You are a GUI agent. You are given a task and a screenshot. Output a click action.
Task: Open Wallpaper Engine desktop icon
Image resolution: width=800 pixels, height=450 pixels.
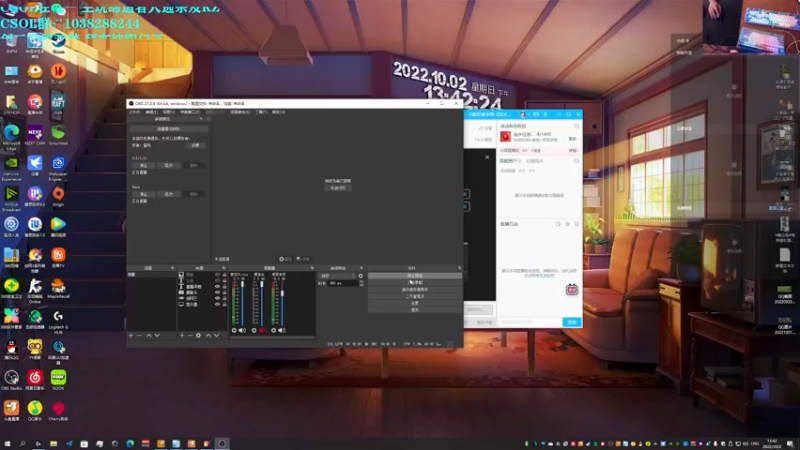click(58, 168)
